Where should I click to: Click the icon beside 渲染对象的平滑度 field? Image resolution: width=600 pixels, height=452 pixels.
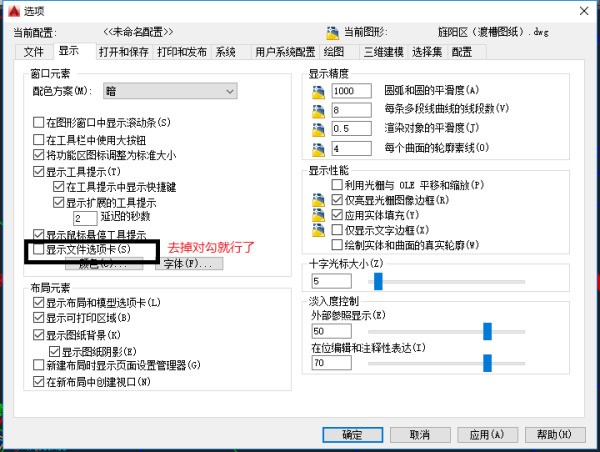tap(319, 128)
